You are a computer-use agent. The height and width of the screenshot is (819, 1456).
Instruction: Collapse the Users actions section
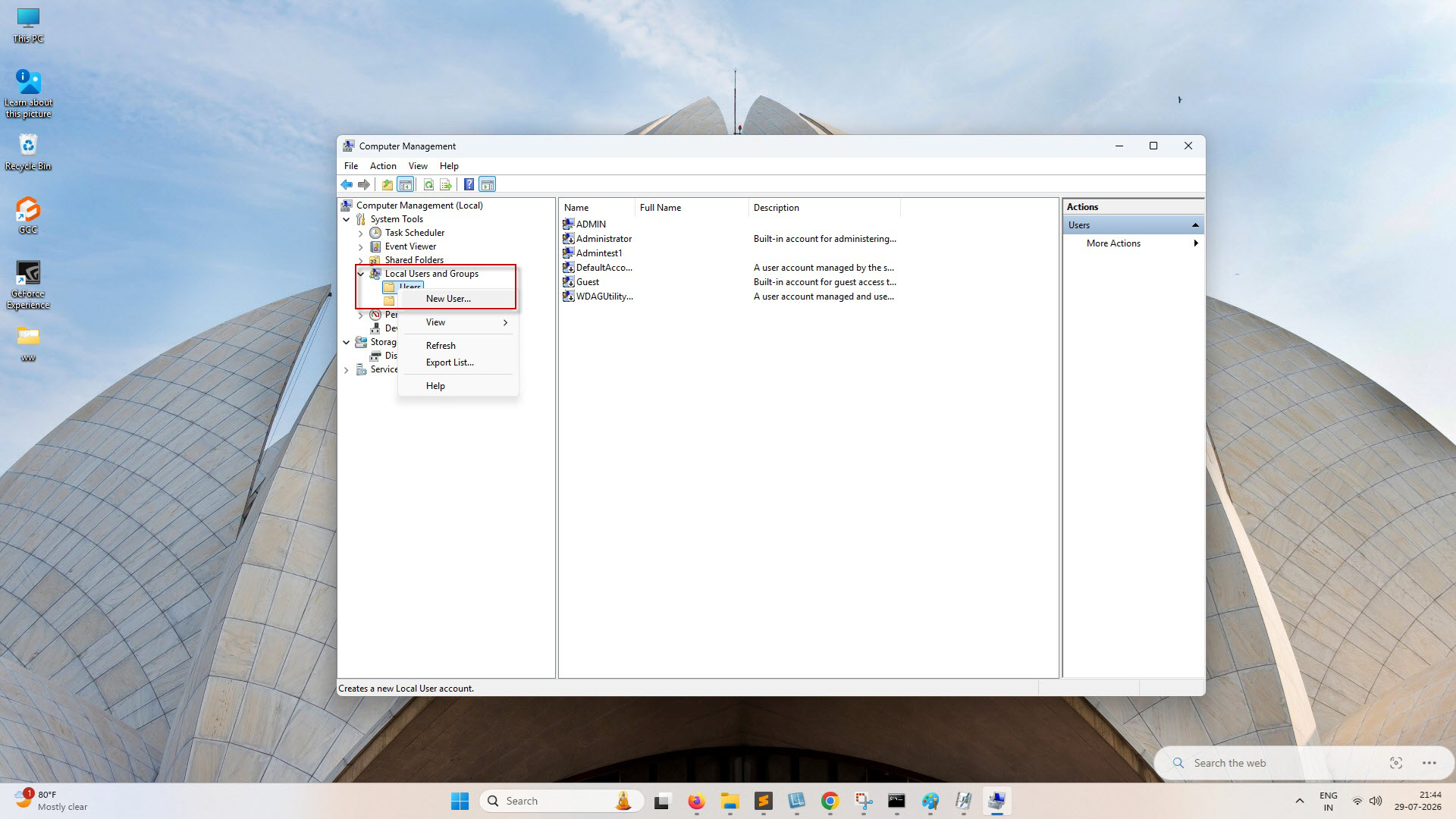pos(1195,225)
